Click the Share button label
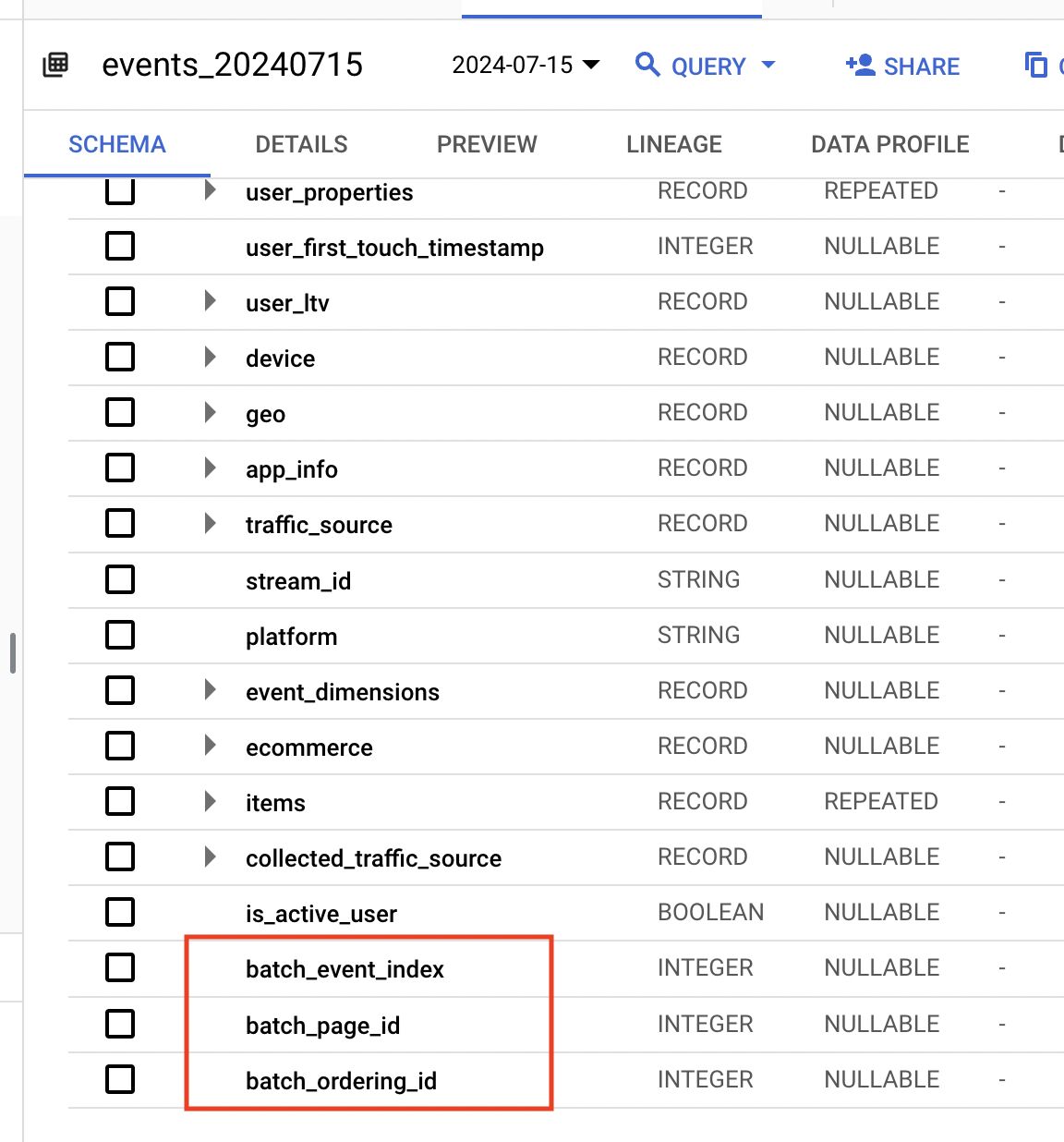Screen dimensions: 1064x1142 click(x=921, y=67)
